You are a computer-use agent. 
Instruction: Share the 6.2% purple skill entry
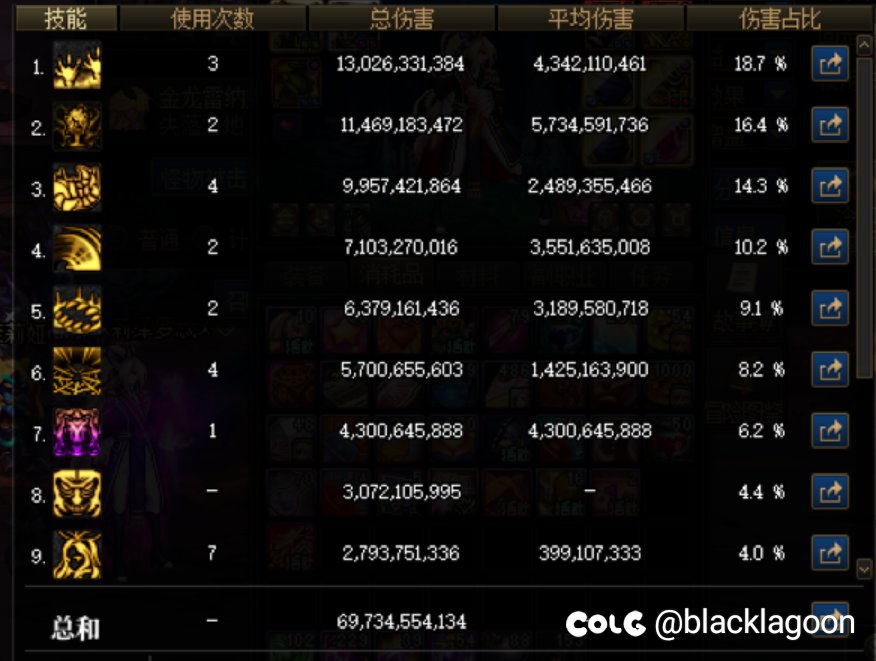830,430
